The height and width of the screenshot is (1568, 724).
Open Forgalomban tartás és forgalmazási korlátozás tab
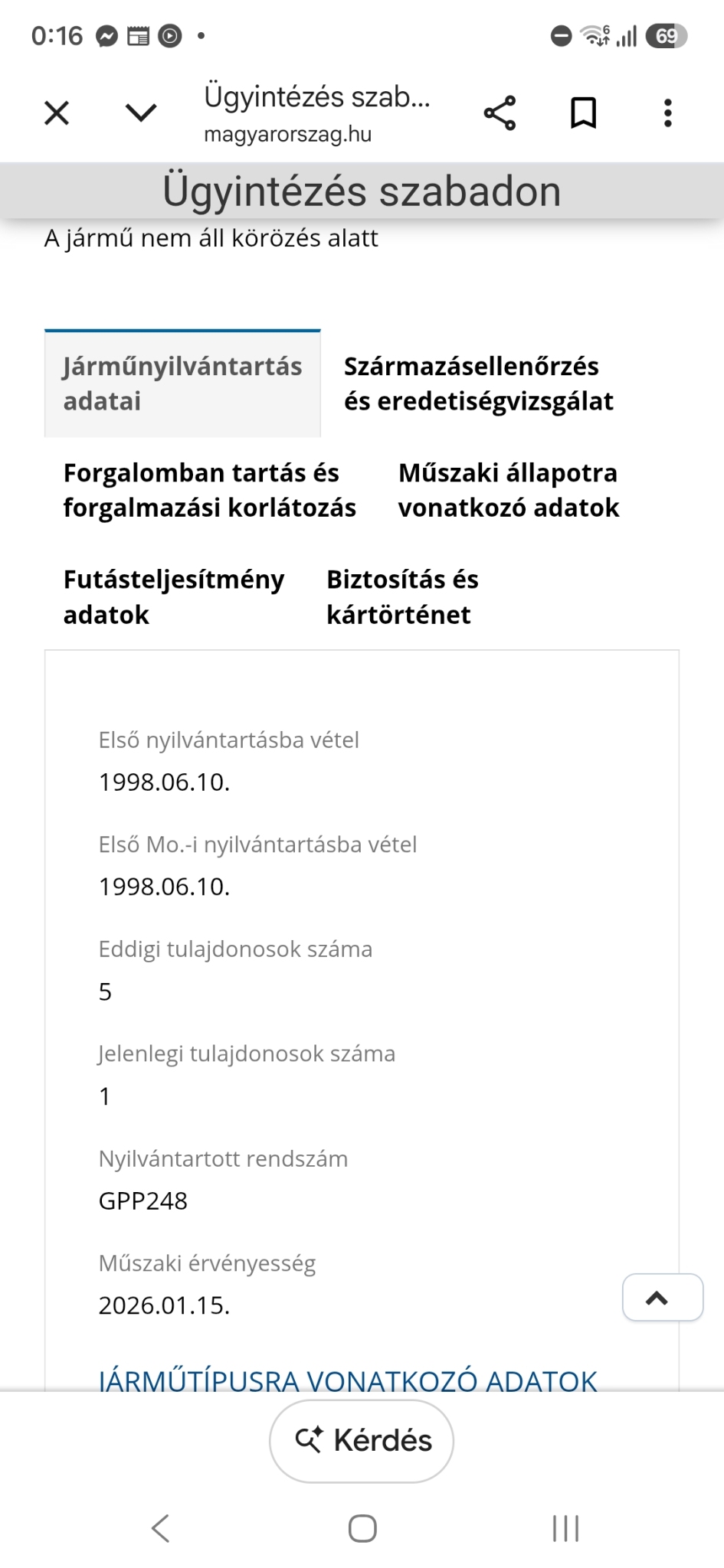click(210, 490)
